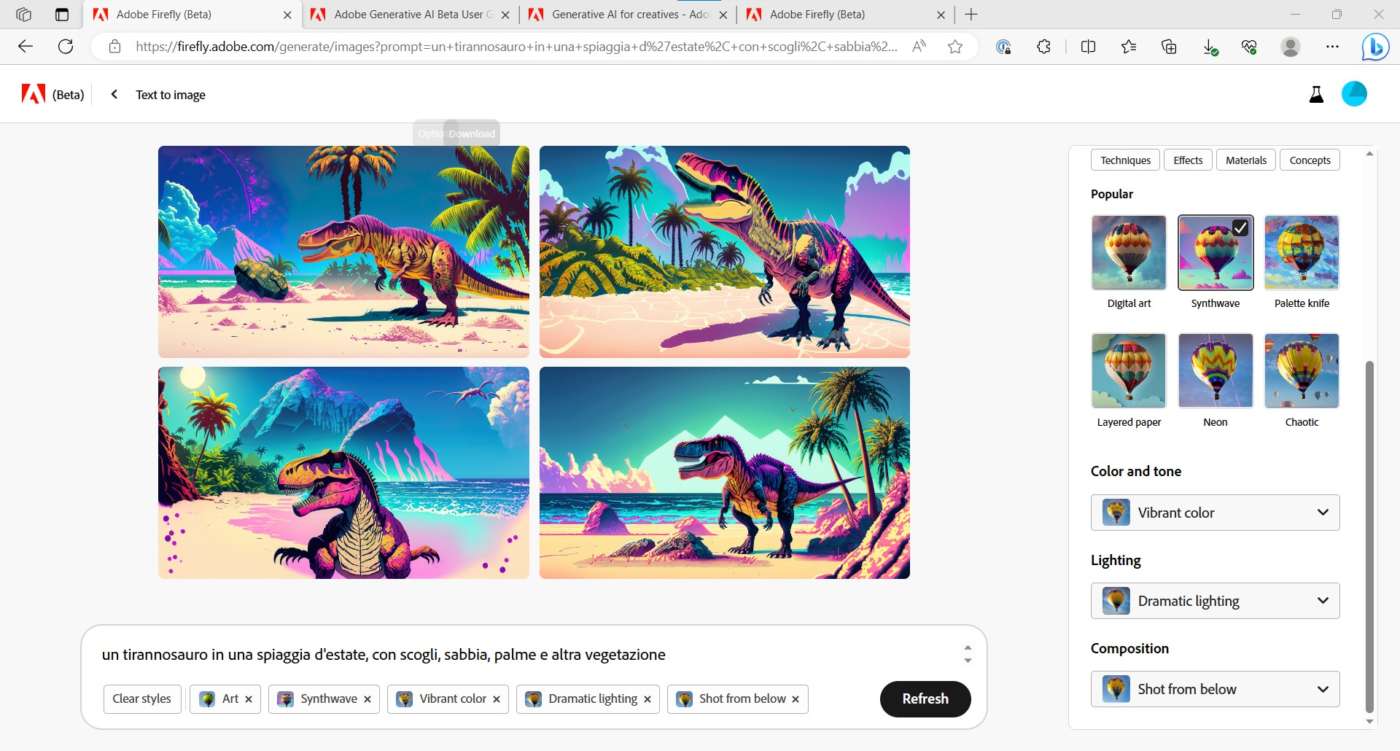The height and width of the screenshot is (751, 1400).
Task: Click the Shot from below chip label
Action: click(742, 699)
